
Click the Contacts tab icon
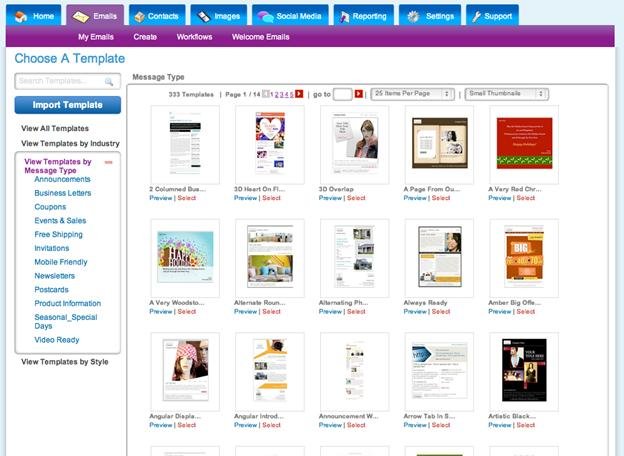(x=139, y=17)
